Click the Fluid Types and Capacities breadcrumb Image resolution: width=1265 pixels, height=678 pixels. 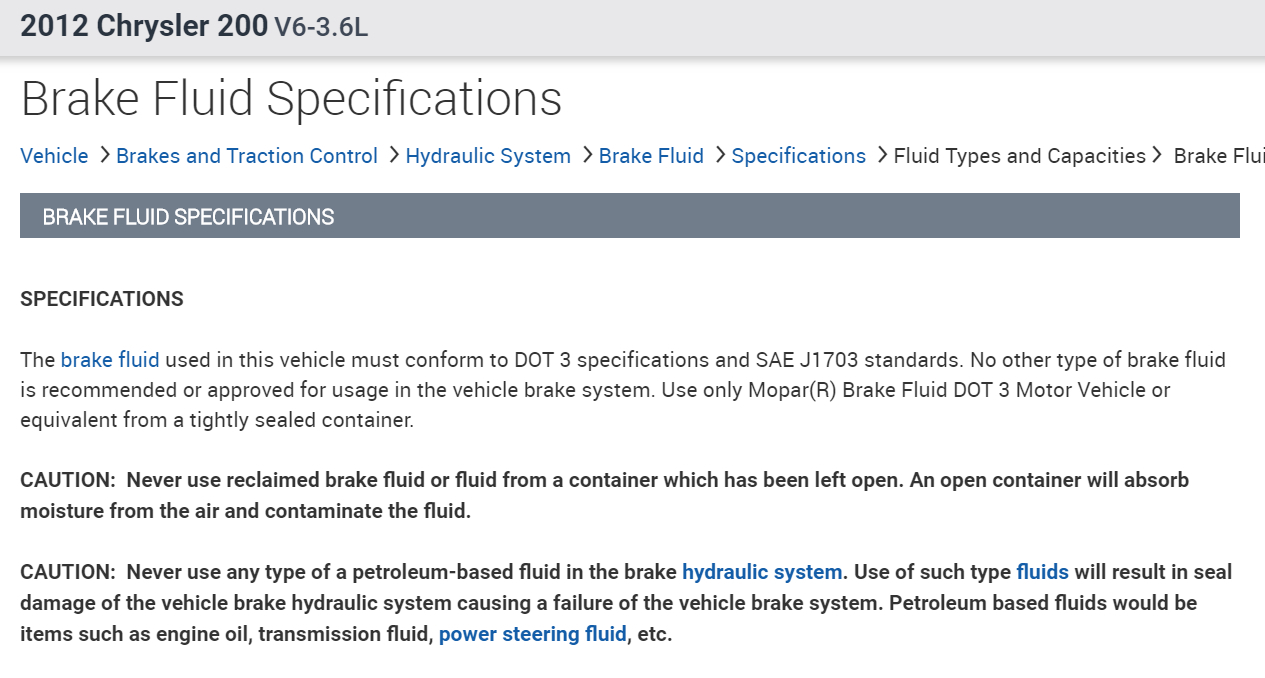pos(1019,156)
